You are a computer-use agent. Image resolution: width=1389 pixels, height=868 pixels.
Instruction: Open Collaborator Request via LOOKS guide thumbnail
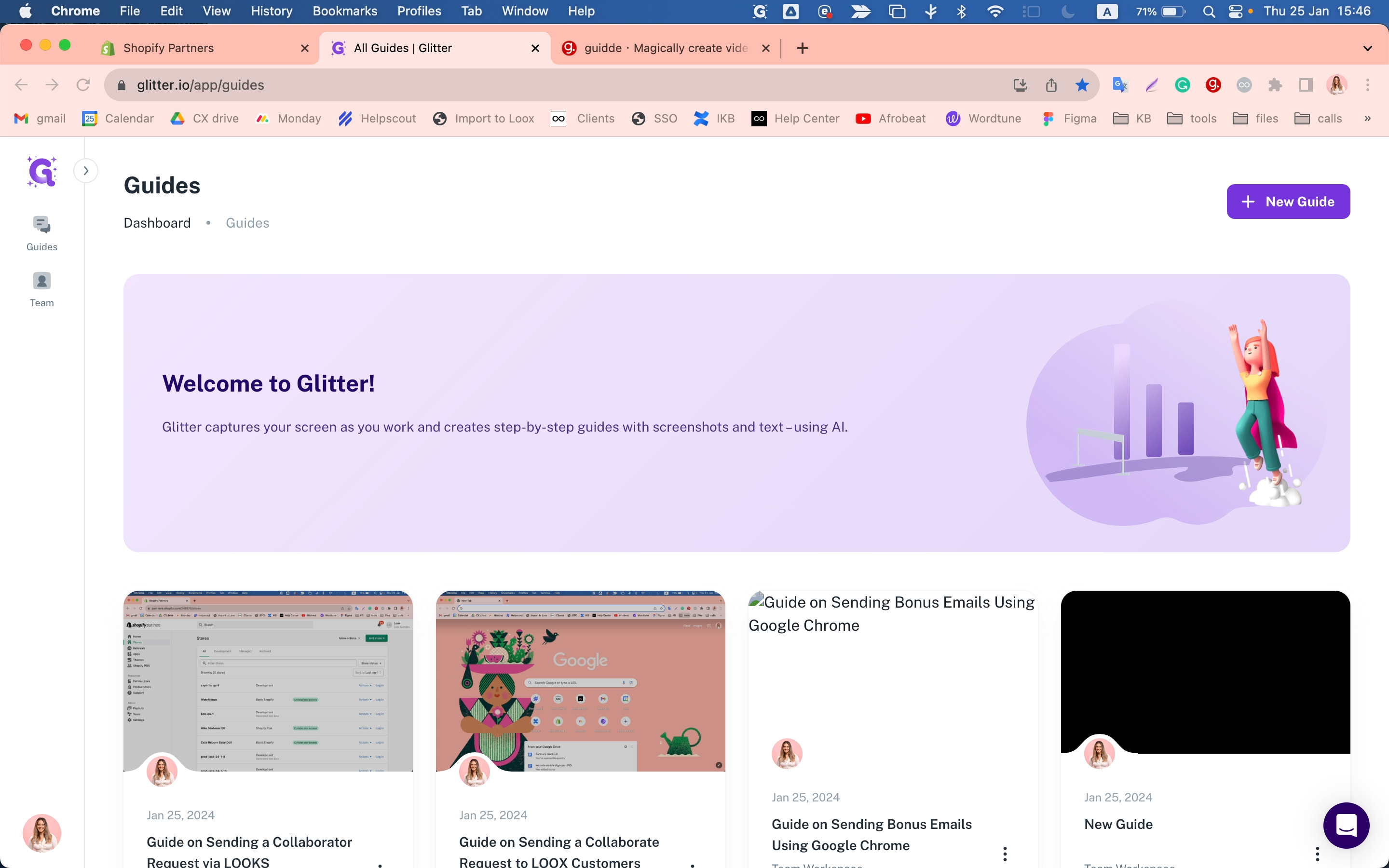click(268, 680)
